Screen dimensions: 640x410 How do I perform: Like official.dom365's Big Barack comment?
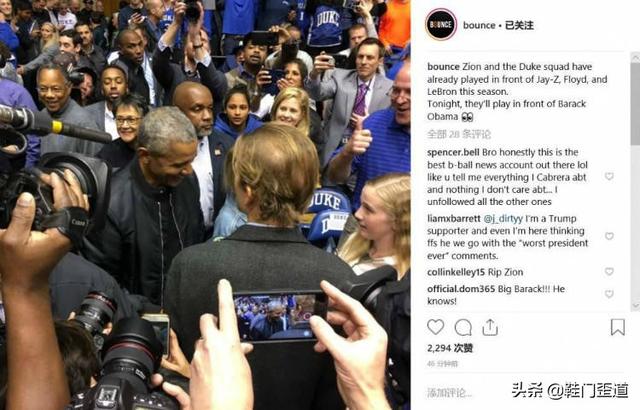coord(609,294)
